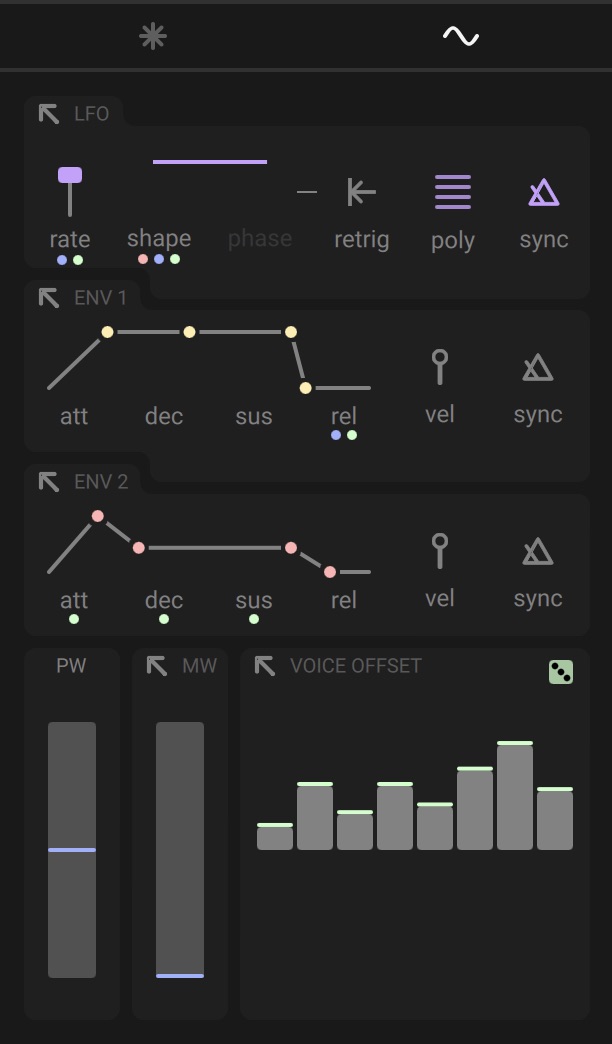This screenshot has height=1044, width=612.
Task: Toggle LFO retrig icon
Action: pos(362,192)
